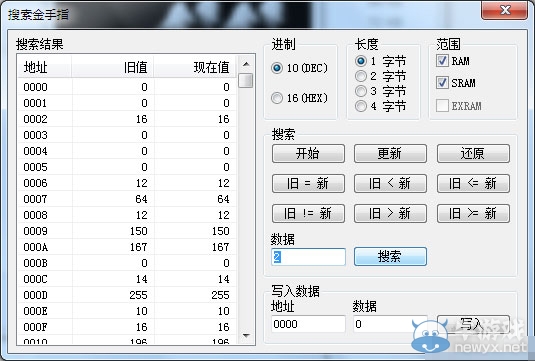The width and height of the screenshot is (535, 361).
Task: Select result row address 0003
Action: (127, 135)
